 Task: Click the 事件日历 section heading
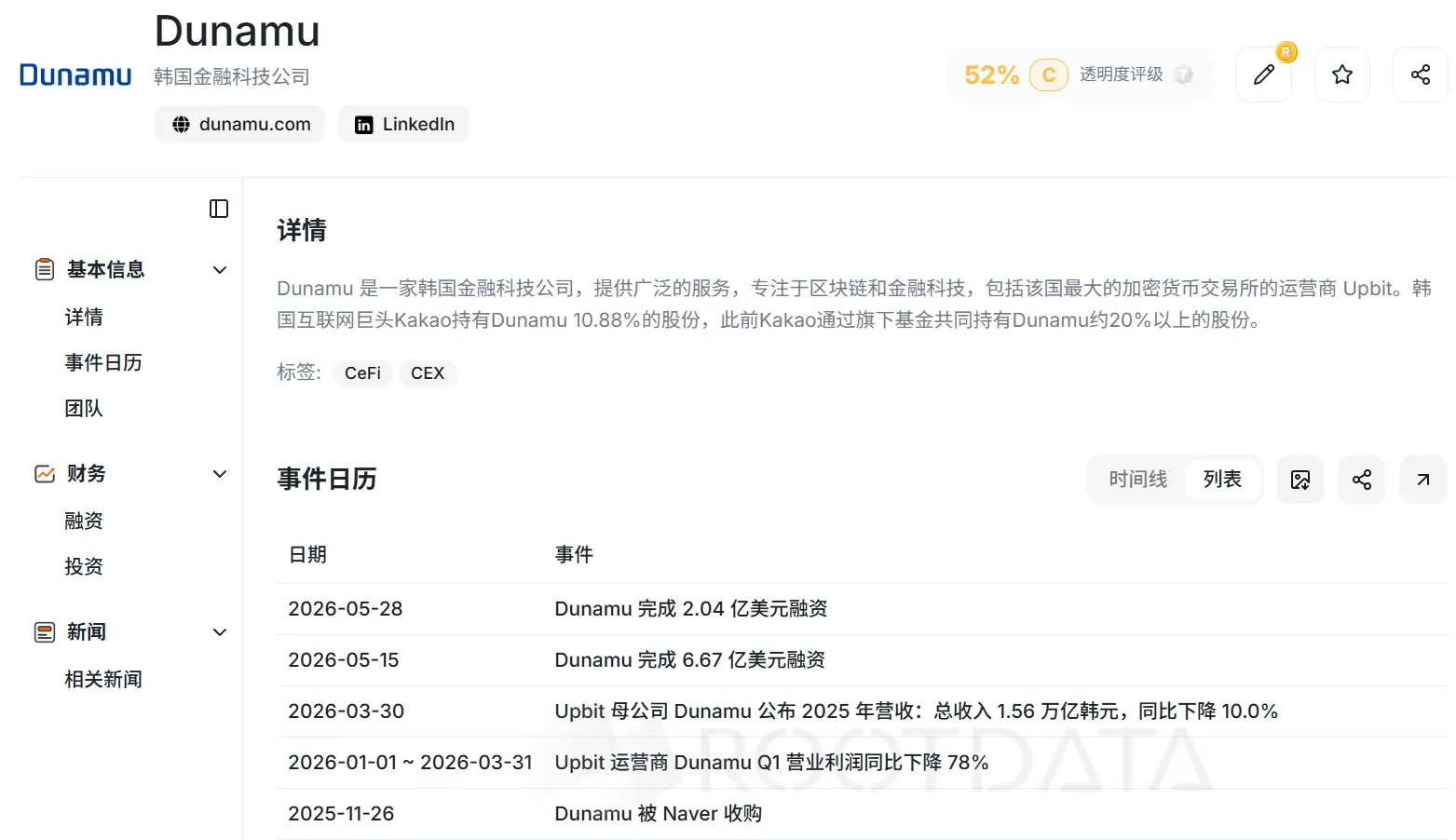point(327,479)
